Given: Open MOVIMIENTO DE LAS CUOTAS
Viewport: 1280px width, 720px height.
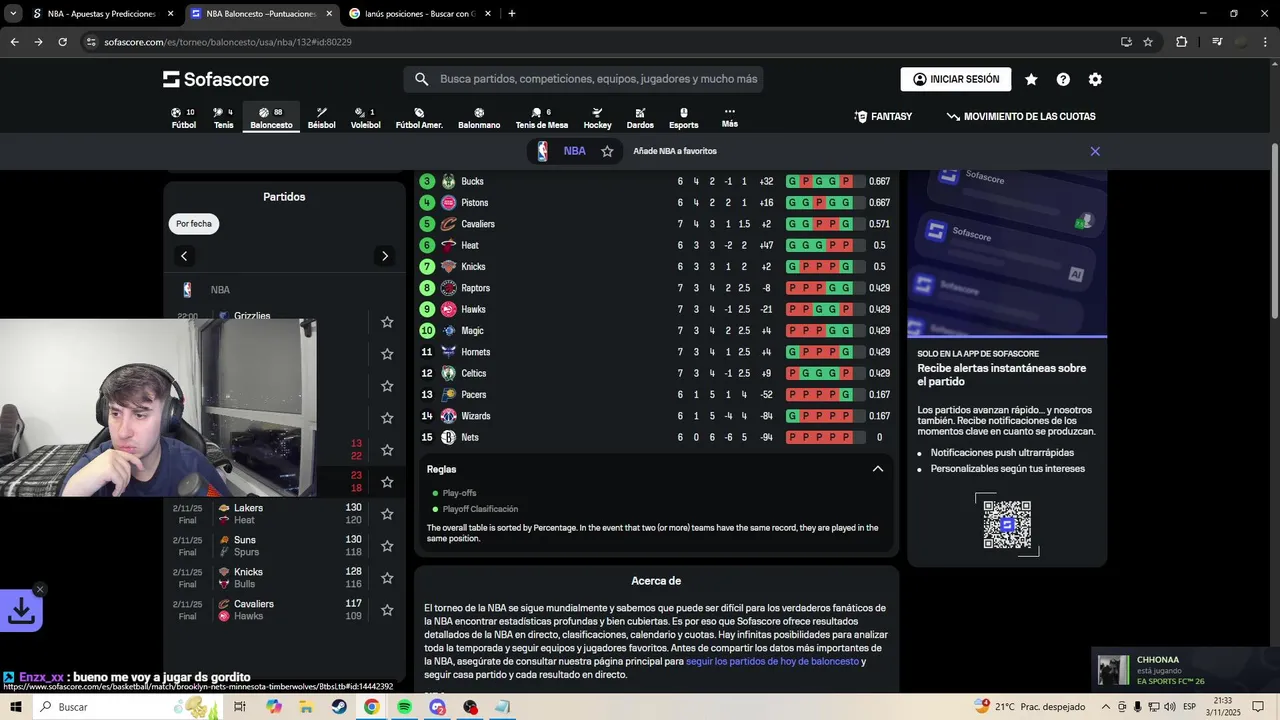Looking at the screenshot, I should tap(1021, 117).
